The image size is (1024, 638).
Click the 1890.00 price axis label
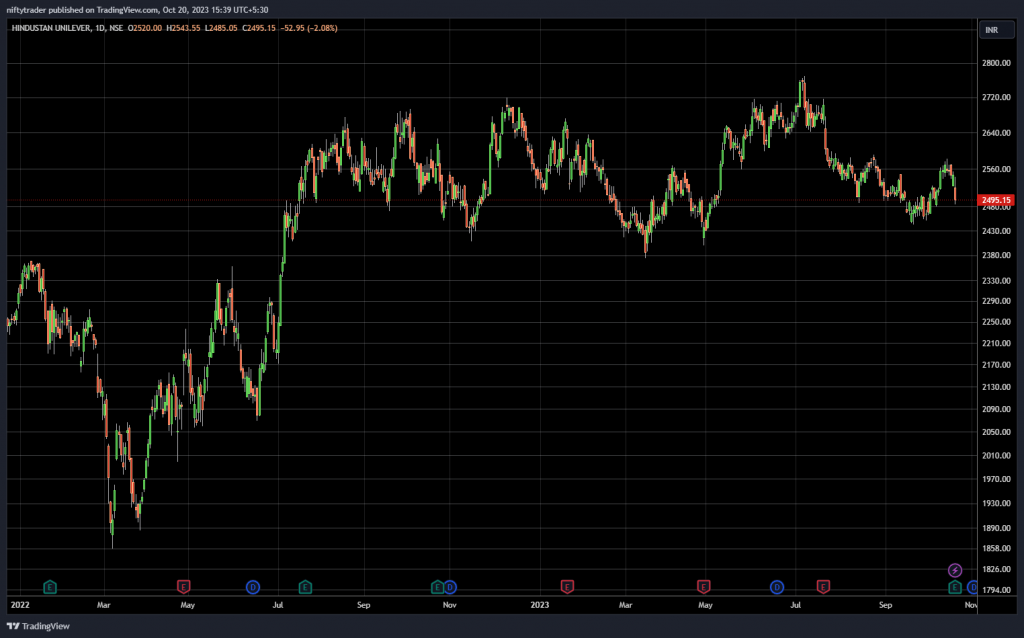pos(996,528)
